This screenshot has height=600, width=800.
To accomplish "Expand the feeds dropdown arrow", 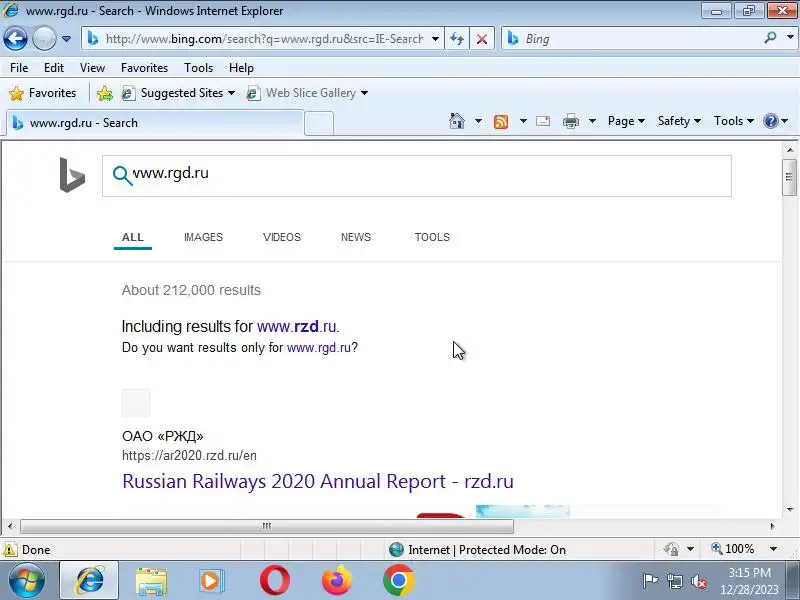I will point(523,121).
